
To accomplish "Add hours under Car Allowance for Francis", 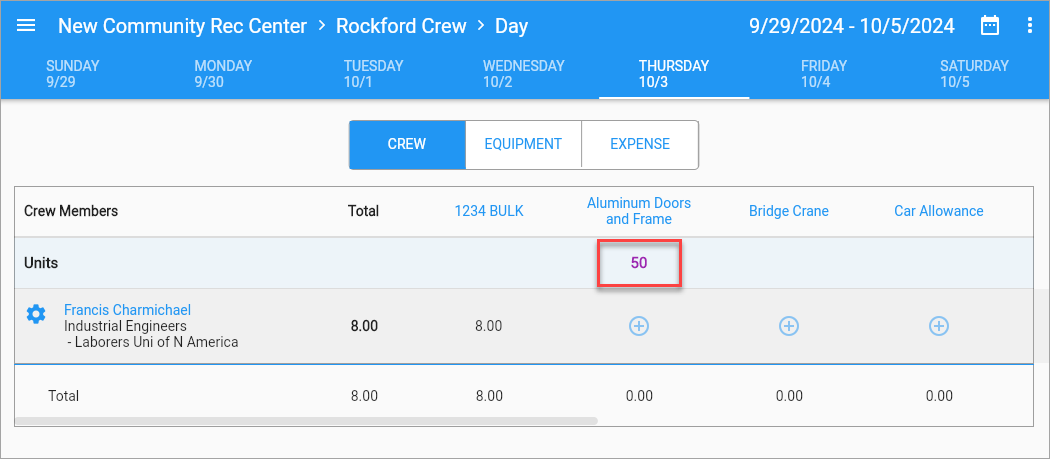I will click(x=939, y=326).
